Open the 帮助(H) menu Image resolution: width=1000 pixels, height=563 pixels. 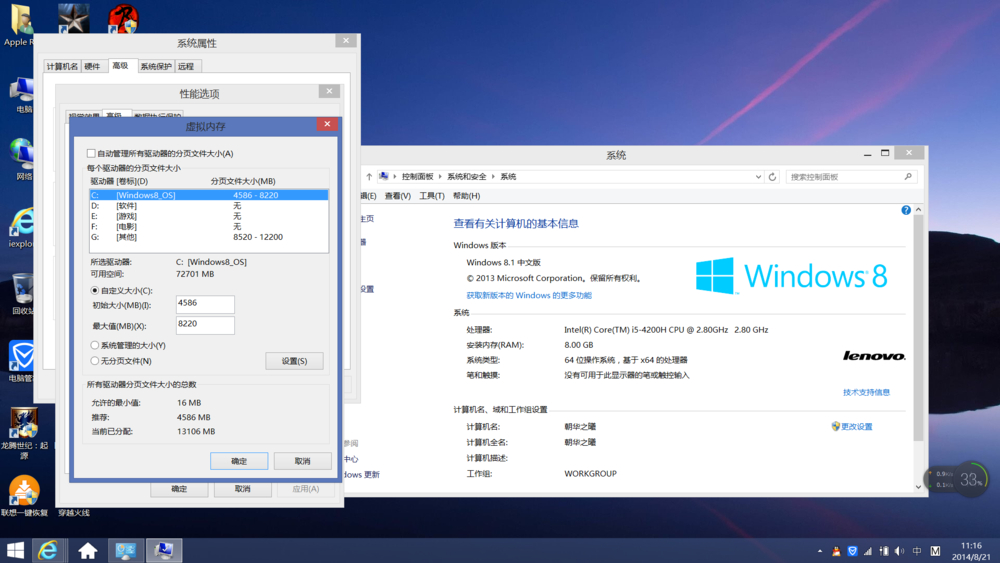click(466, 196)
